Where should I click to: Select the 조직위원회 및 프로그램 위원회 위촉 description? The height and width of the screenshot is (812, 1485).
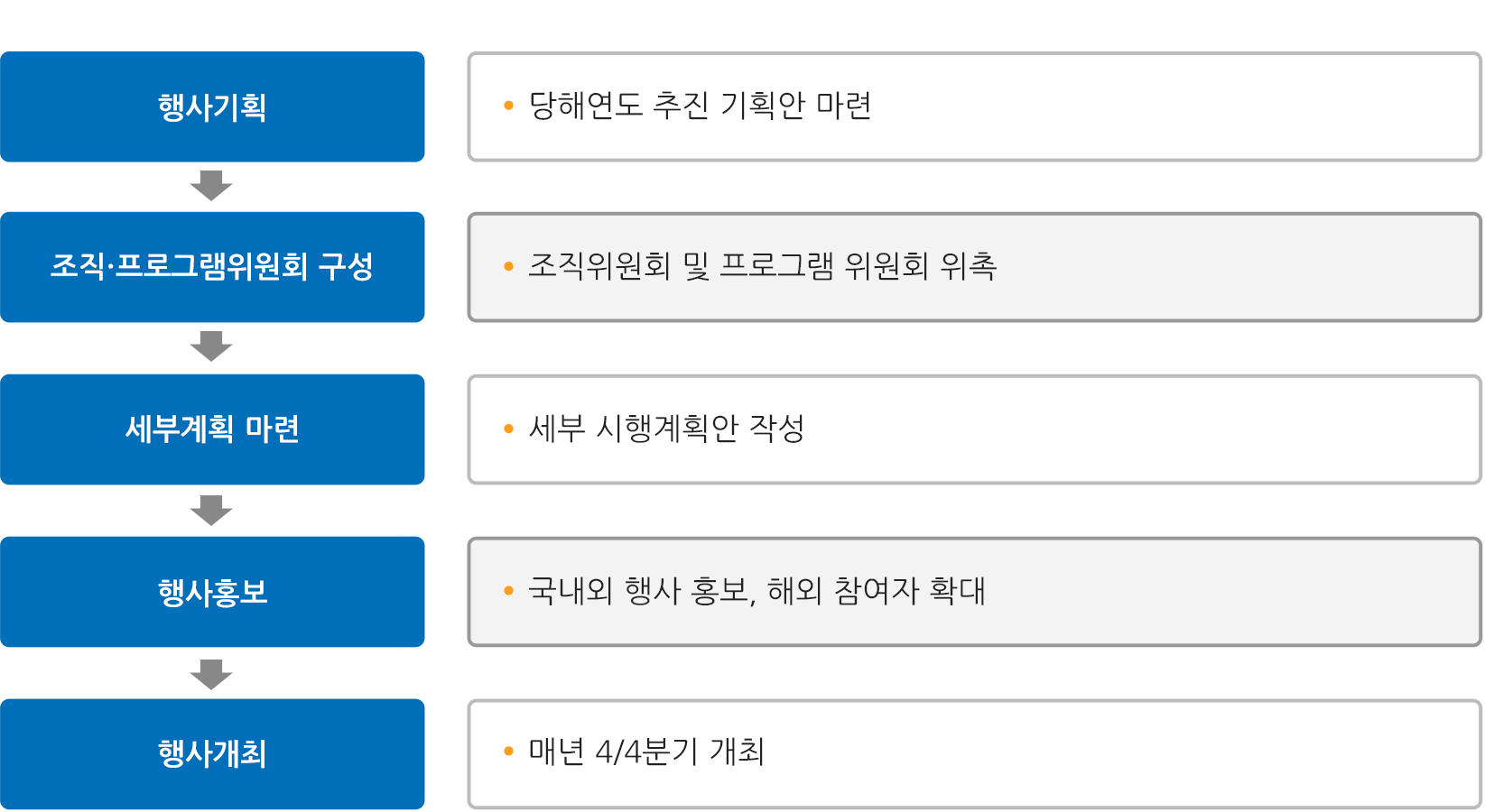[x=762, y=266]
